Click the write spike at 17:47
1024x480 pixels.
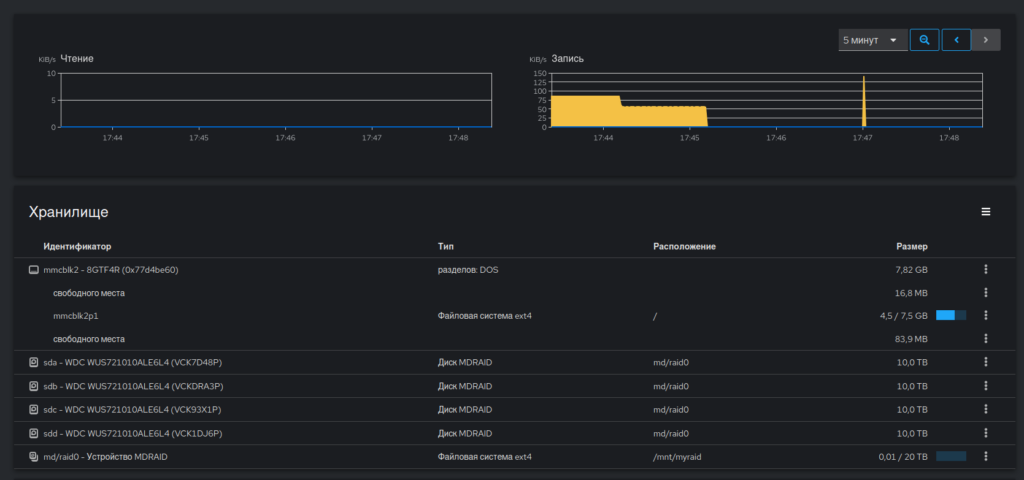863,104
